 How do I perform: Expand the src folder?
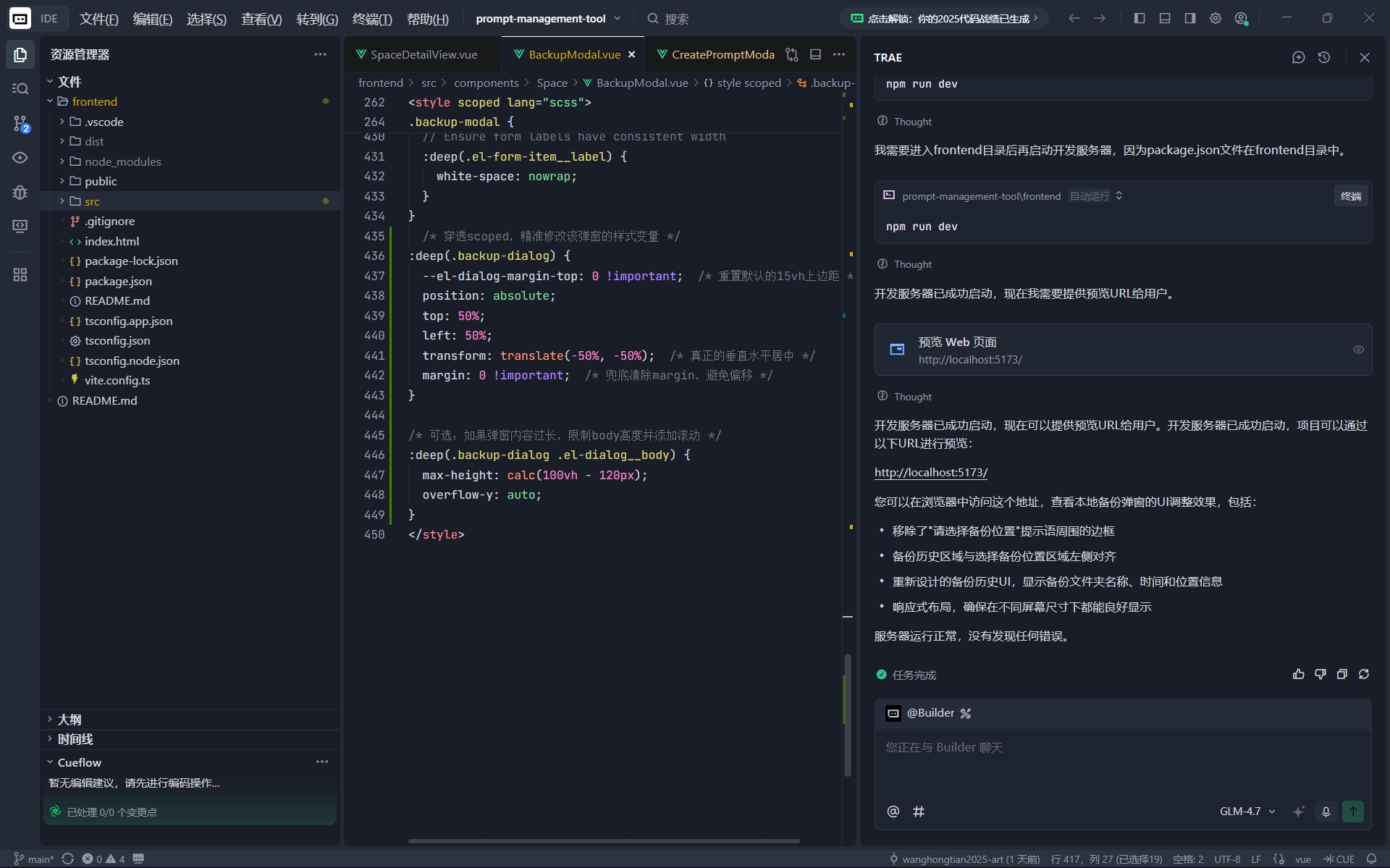tap(92, 201)
